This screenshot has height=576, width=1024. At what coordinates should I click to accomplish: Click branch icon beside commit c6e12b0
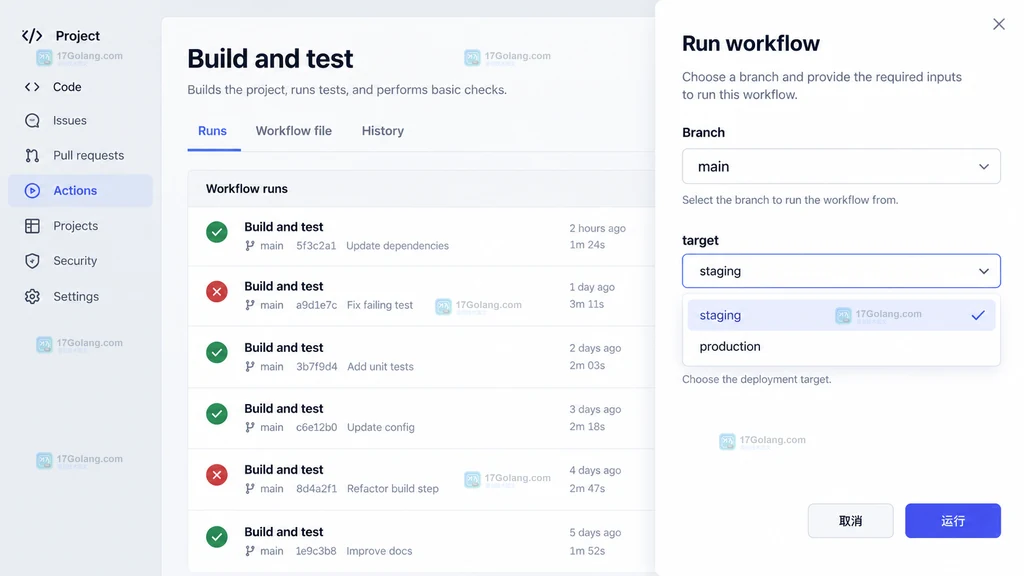(x=249, y=427)
